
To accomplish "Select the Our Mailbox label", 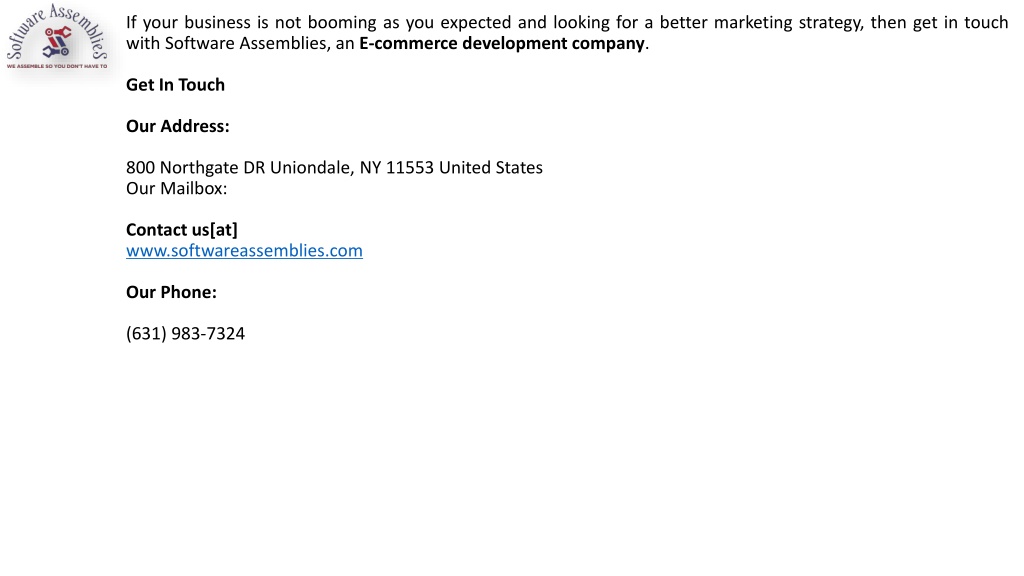I will pos(176,189).
